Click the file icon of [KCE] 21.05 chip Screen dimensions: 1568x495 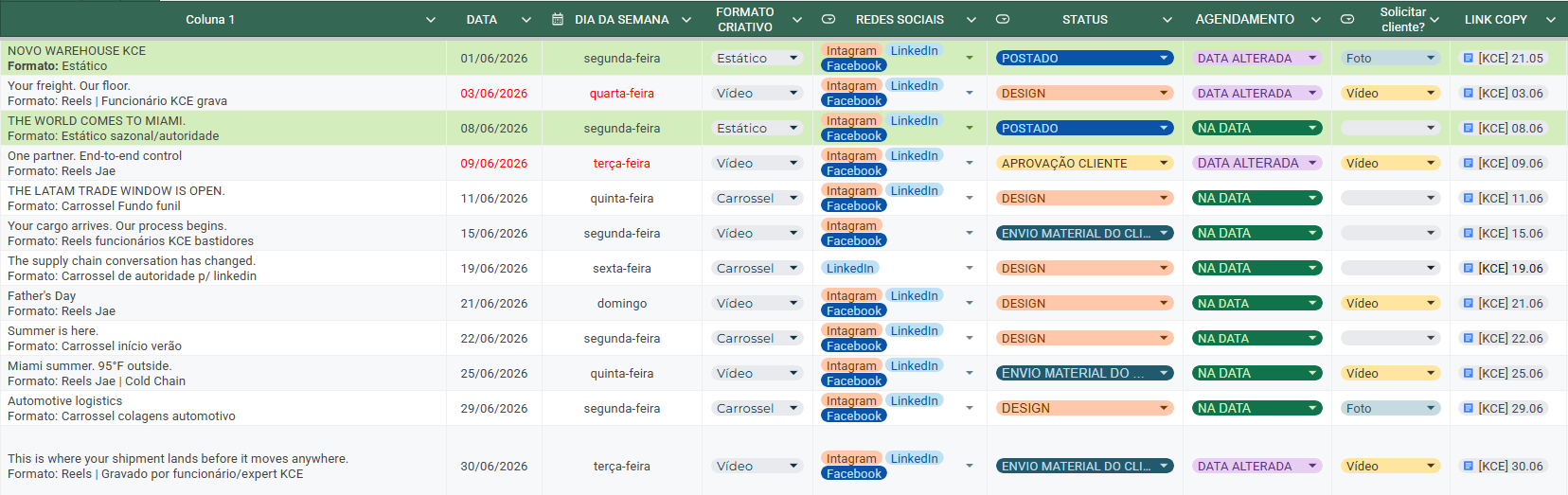pyautogui.click(x=1469, y=58)
